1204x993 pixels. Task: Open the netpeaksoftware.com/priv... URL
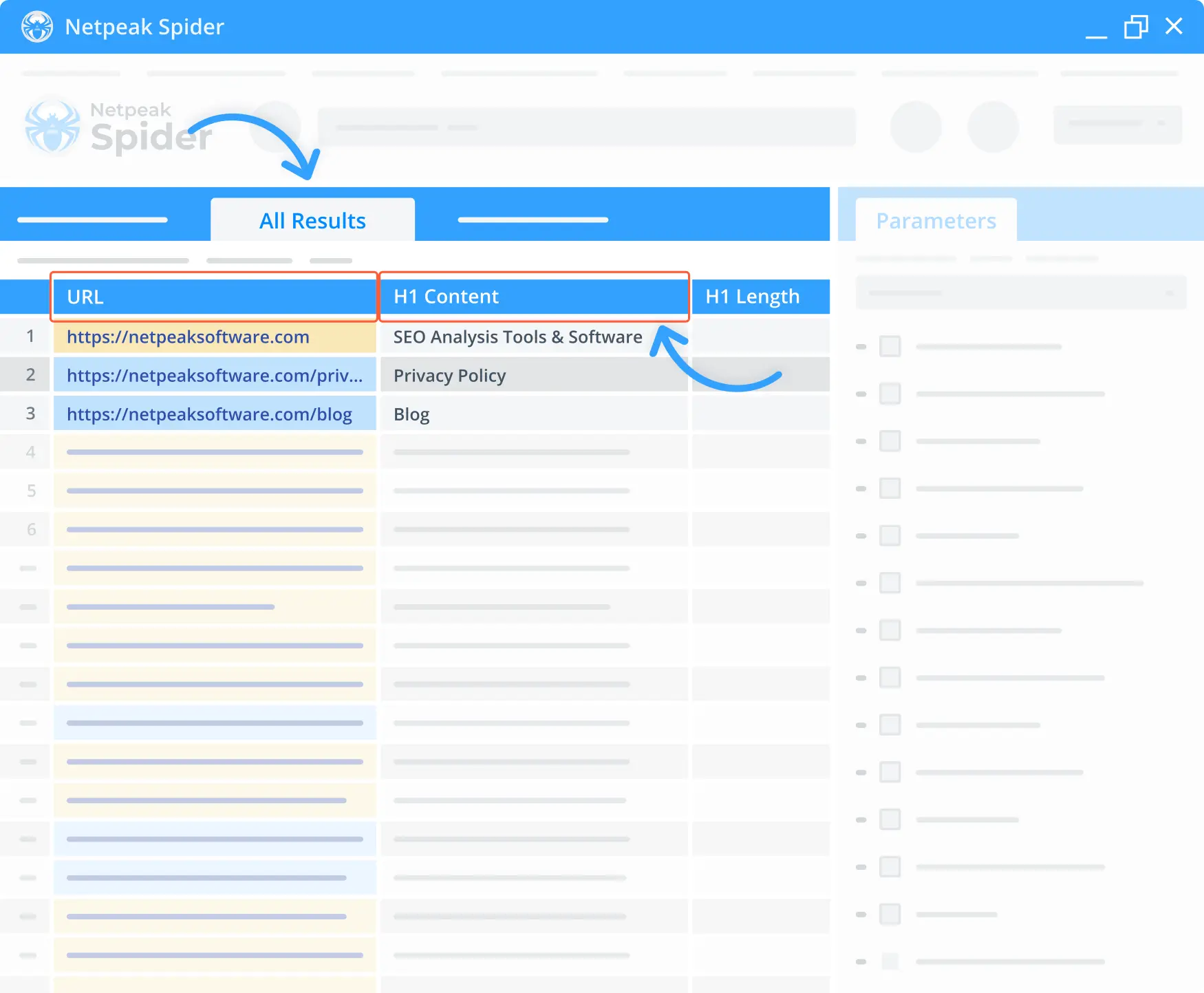tap(215, 375)
